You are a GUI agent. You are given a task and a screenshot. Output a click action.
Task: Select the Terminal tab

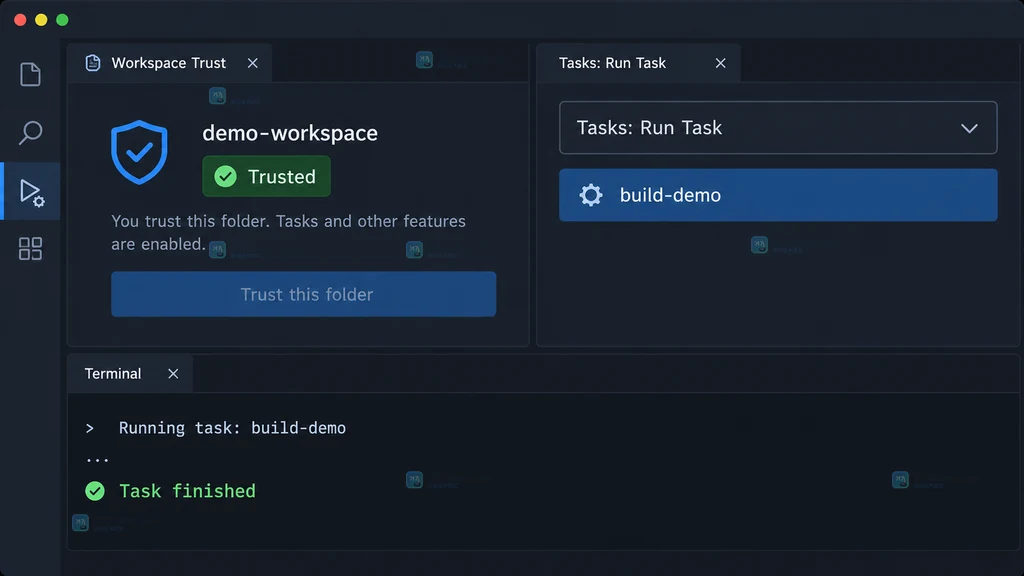click(130, 374)
